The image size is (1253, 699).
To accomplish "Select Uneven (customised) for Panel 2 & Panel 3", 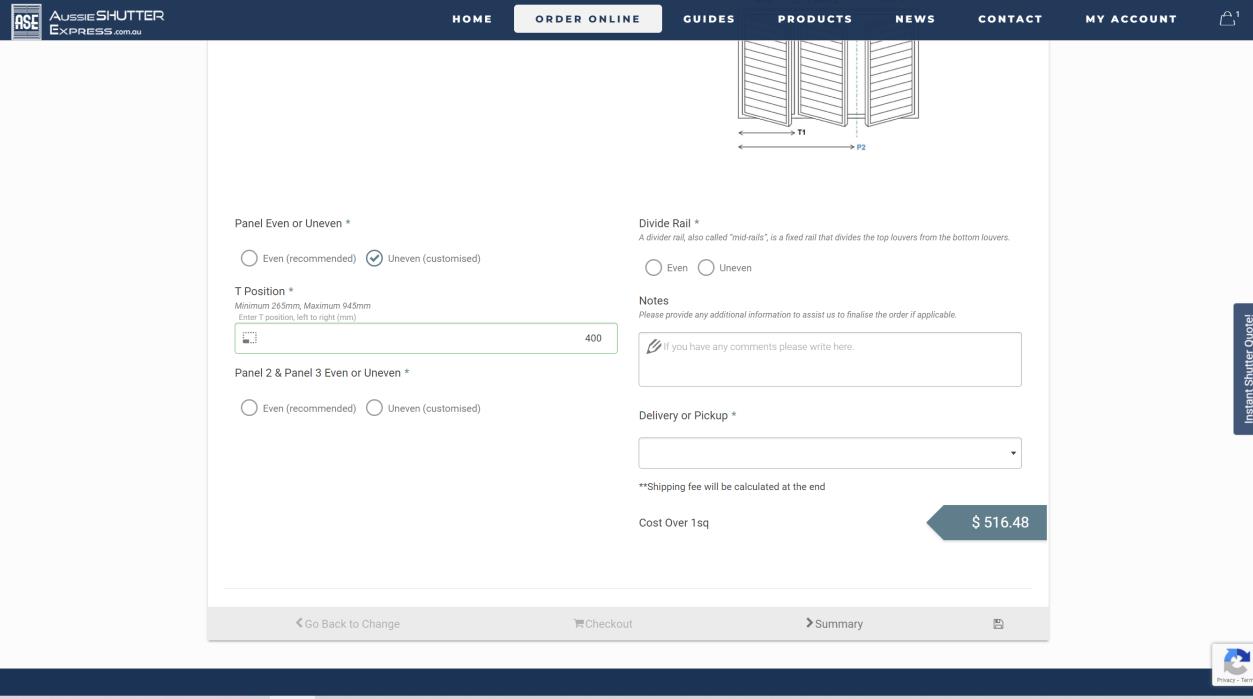I will pos(374,408).
